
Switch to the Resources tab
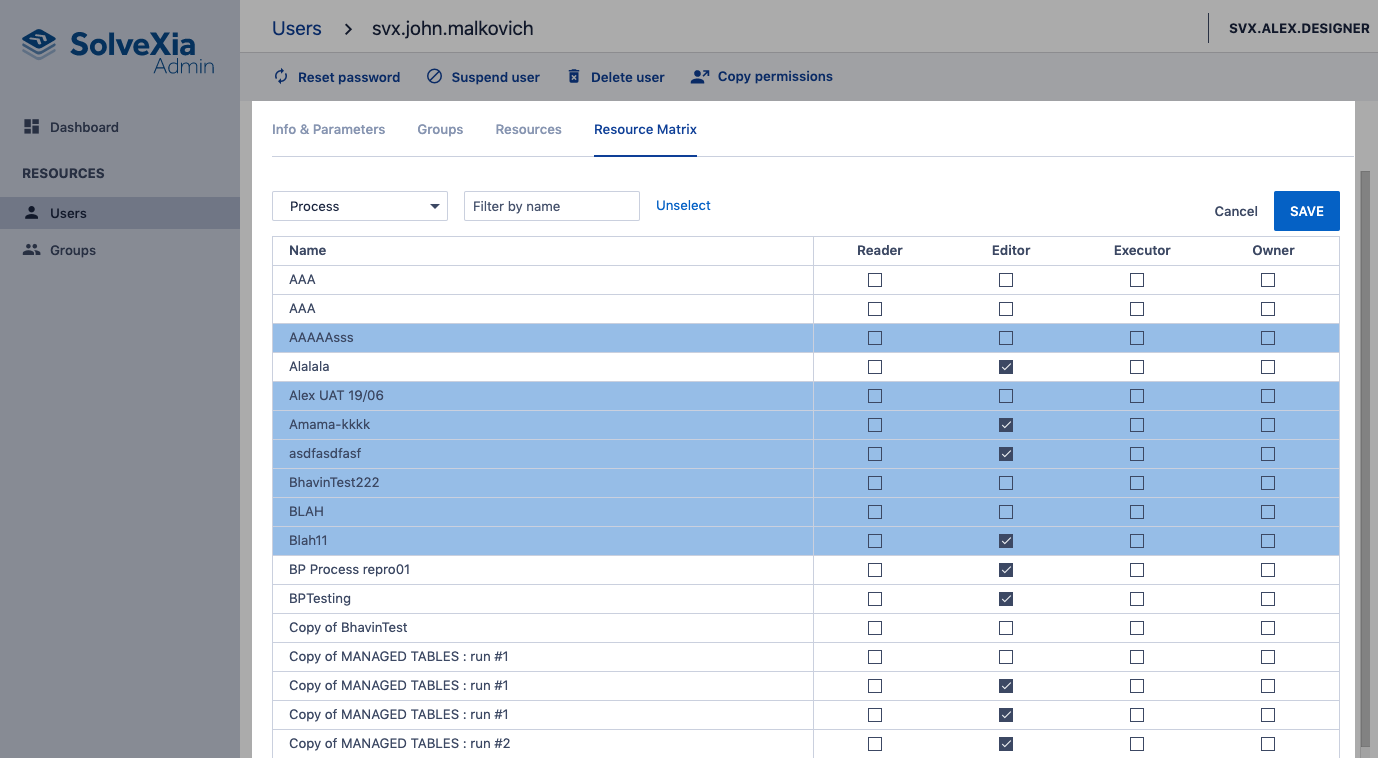pos(528,129)
